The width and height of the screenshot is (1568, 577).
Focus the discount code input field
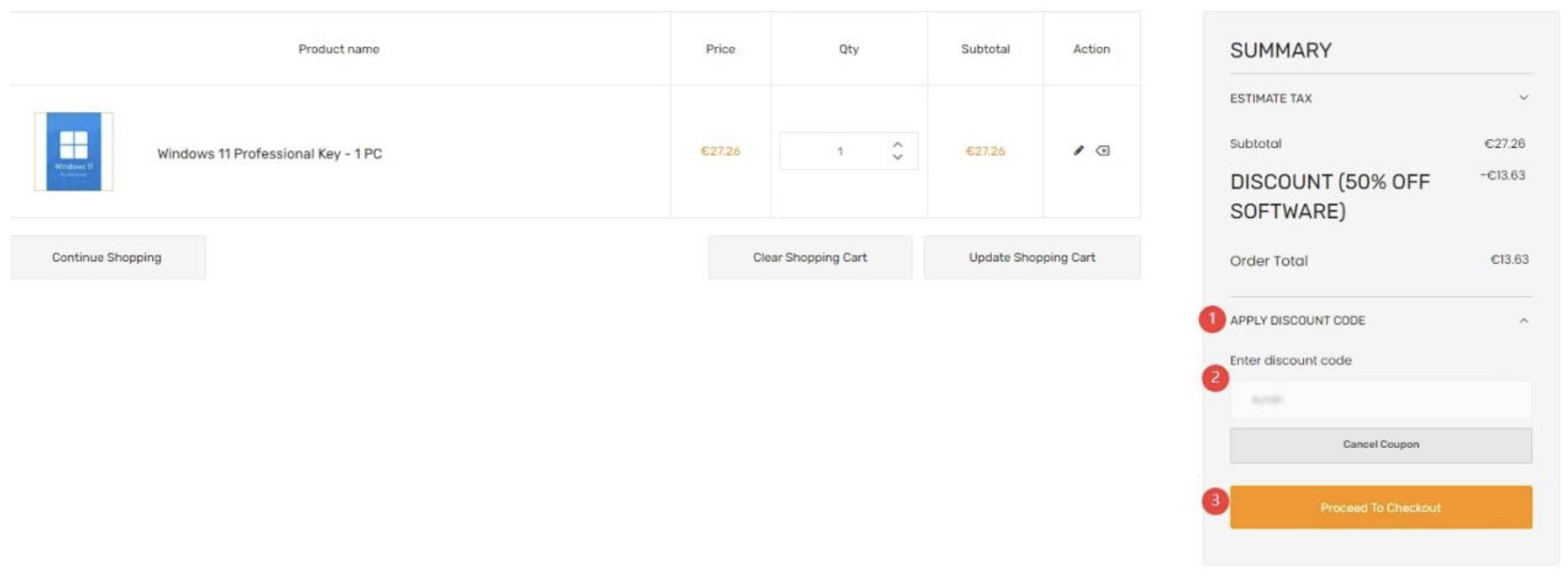[x=1380, y=400]
